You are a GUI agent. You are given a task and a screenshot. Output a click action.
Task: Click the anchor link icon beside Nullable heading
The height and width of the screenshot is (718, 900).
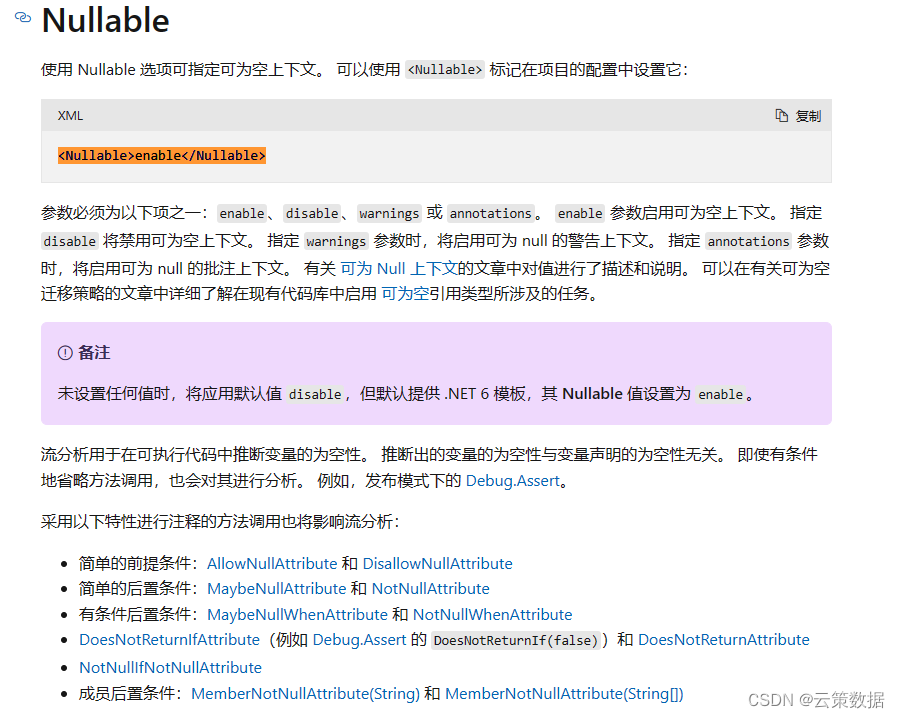pos(22,18)
